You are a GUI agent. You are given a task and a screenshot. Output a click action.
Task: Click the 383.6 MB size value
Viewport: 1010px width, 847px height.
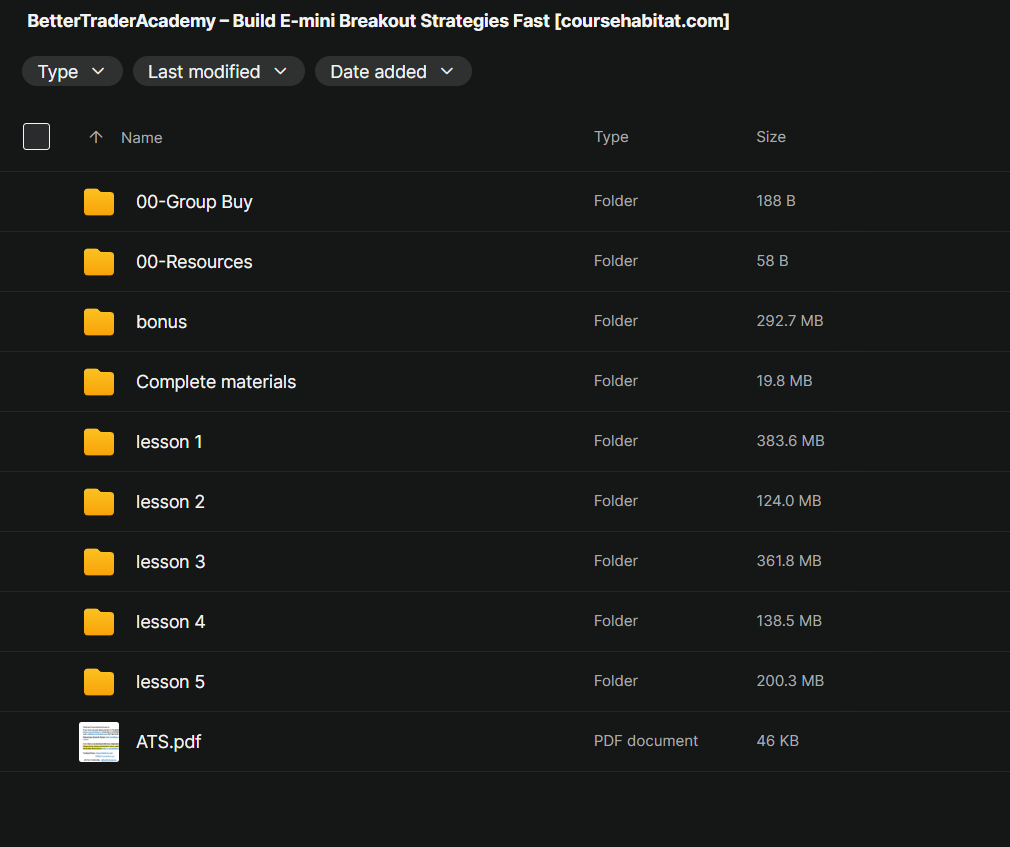[790, 441]
